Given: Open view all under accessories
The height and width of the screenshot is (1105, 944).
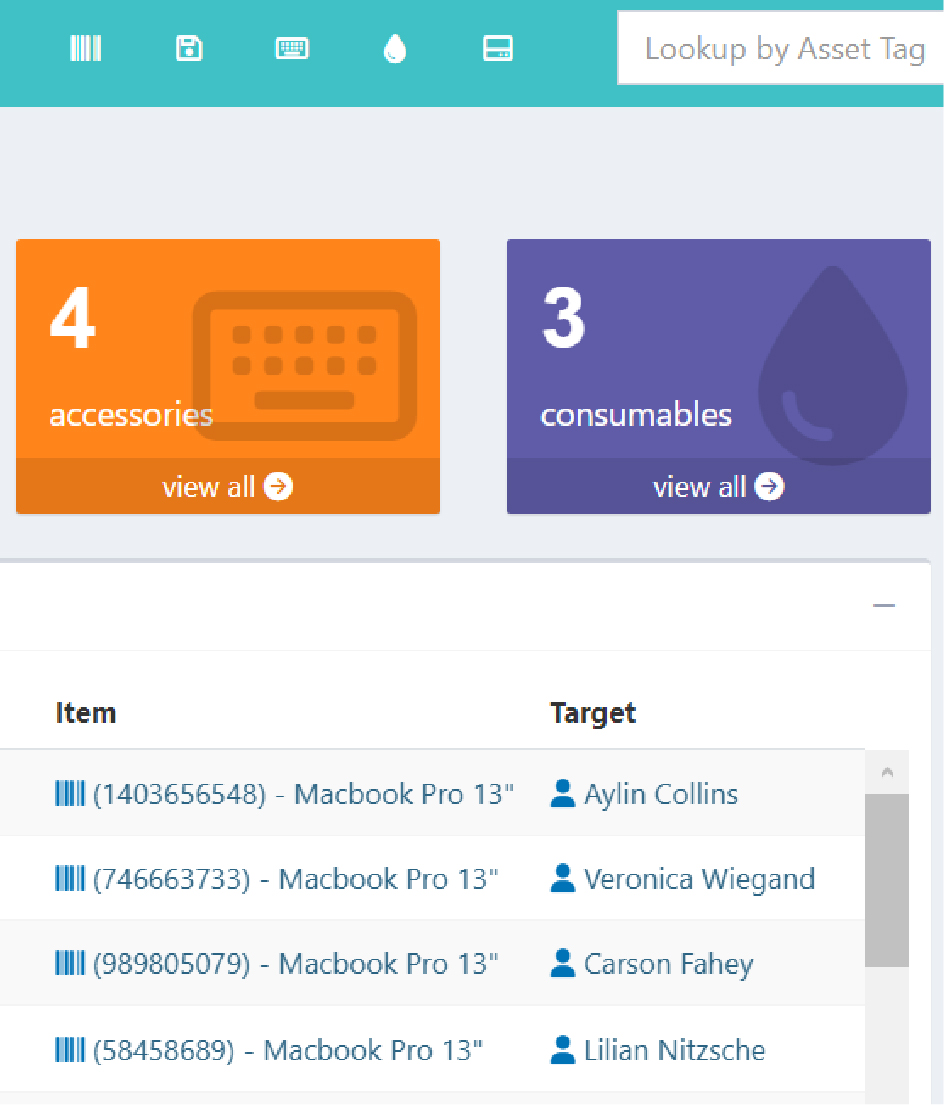Looking at the screenshot, I should point(227,487).
